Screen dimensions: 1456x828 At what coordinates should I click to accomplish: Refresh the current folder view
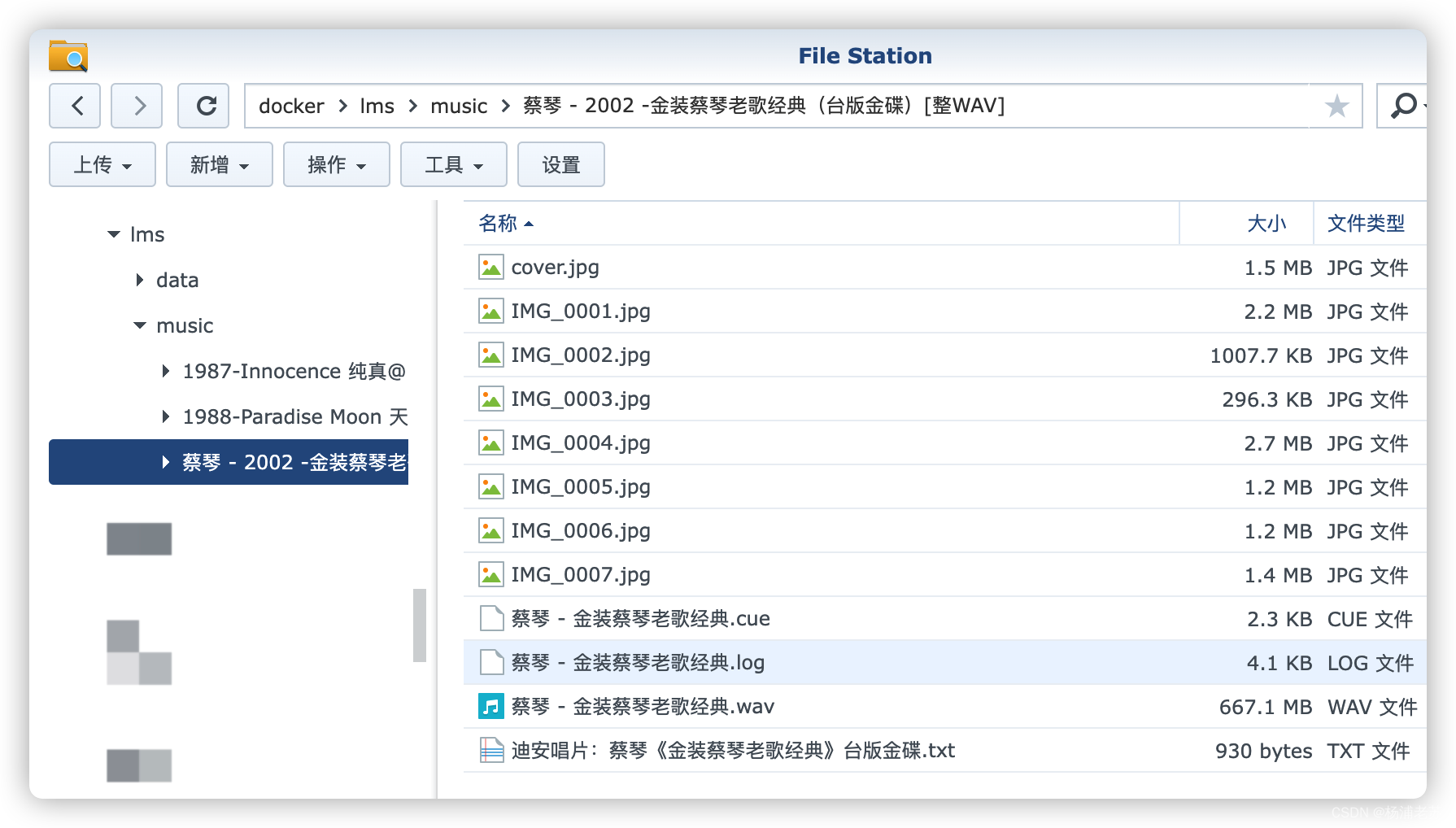point(203,106)
